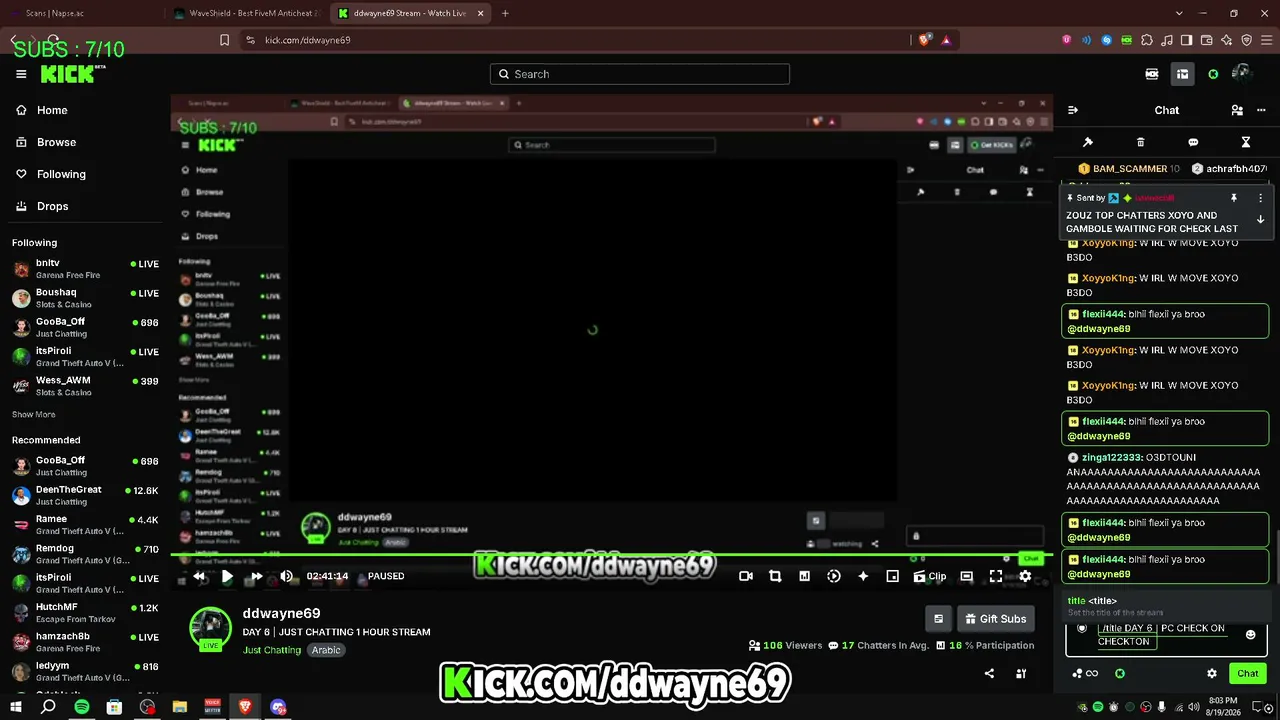Viewport: 1280px width, 720px height.
Task: Collapse the chat panel with the arrow icon
Action: click(1073, 110)
